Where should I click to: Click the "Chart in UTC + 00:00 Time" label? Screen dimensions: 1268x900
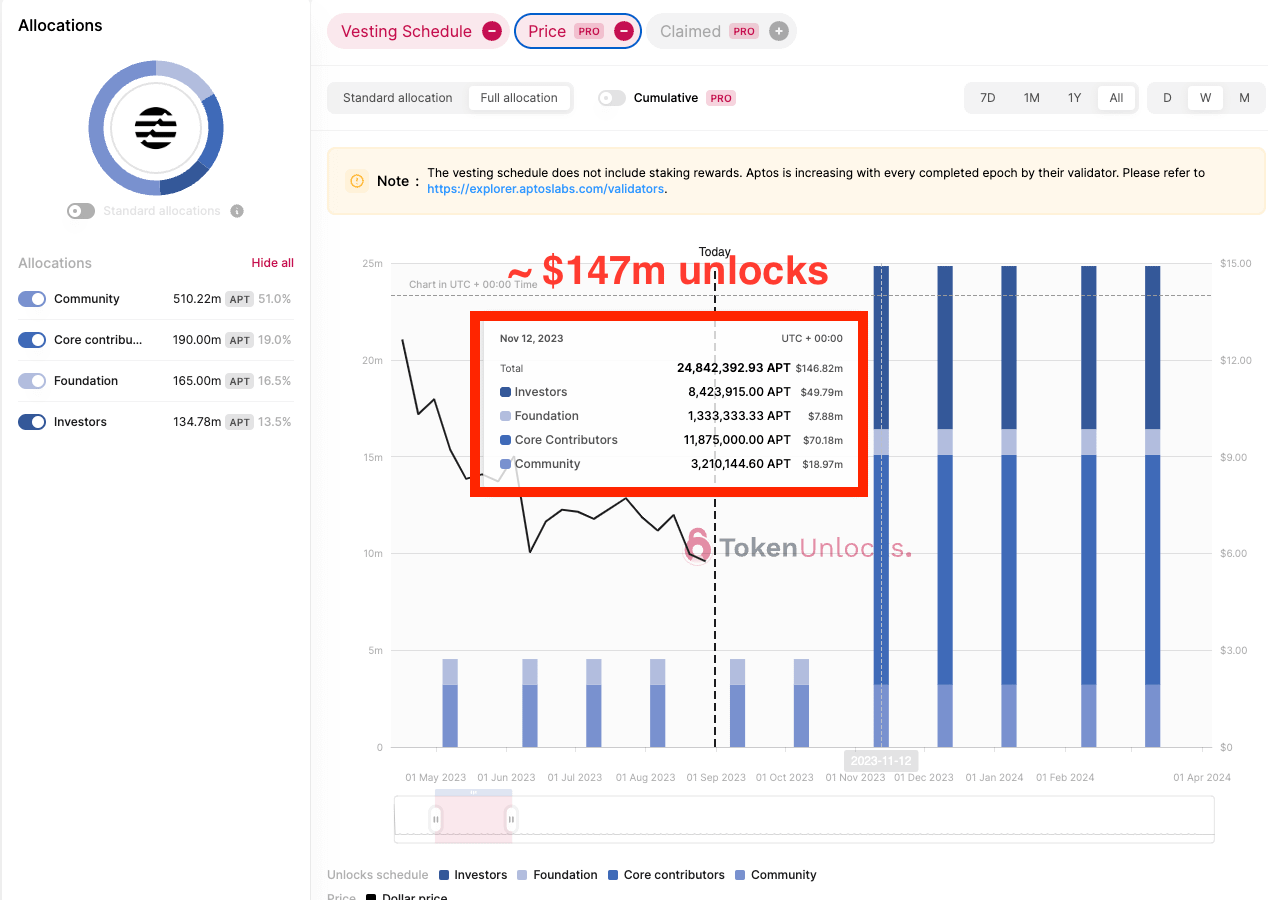[473, 284]
